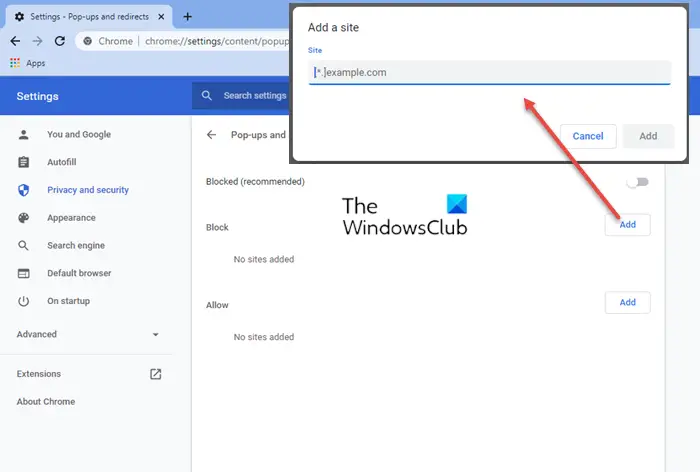Click the Search settings magnifier icon
The image size is (700, 472).
206,96
